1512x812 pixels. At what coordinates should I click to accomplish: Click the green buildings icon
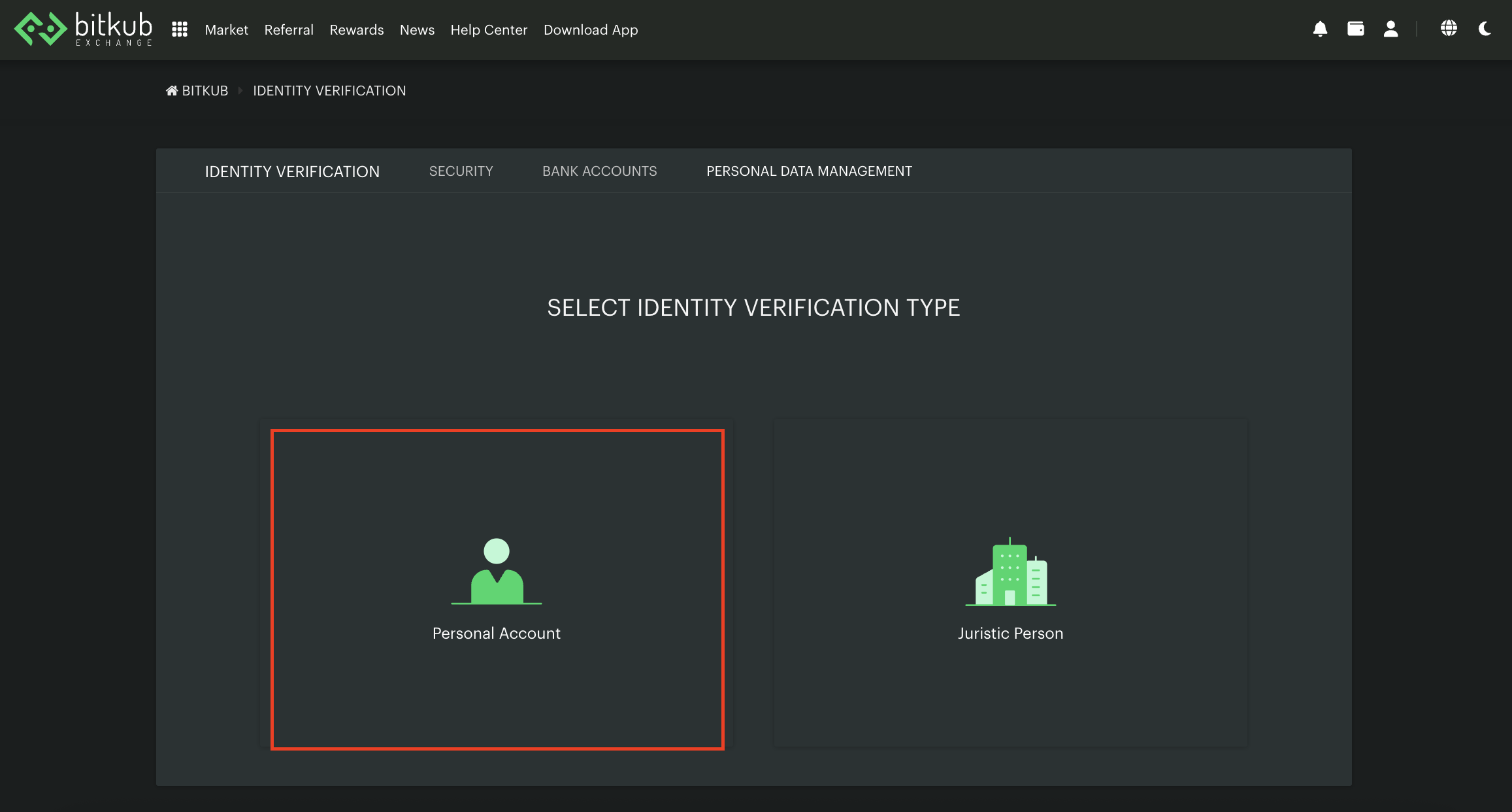tap(1010, 572)
